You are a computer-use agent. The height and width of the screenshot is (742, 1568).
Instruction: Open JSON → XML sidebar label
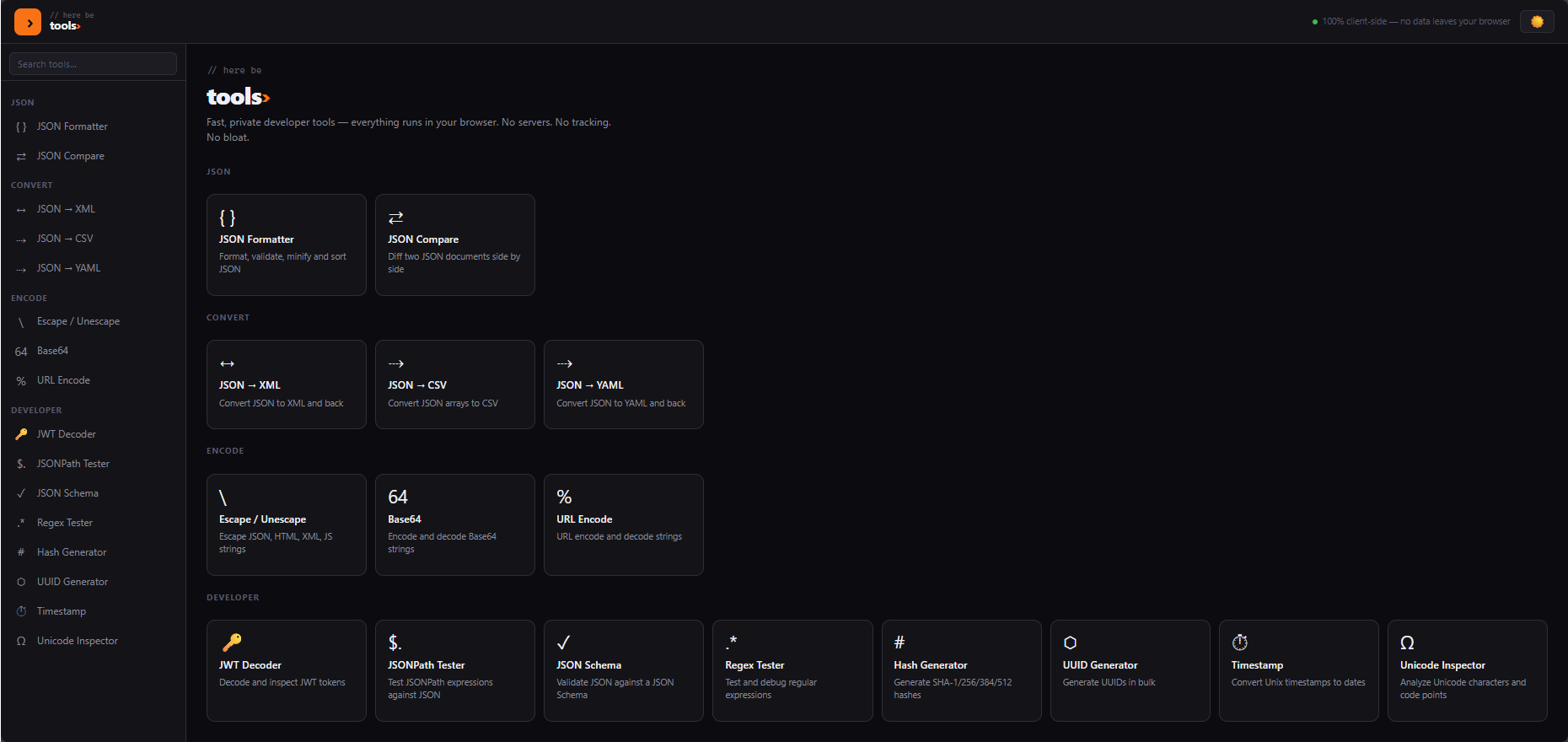[66, 209]
